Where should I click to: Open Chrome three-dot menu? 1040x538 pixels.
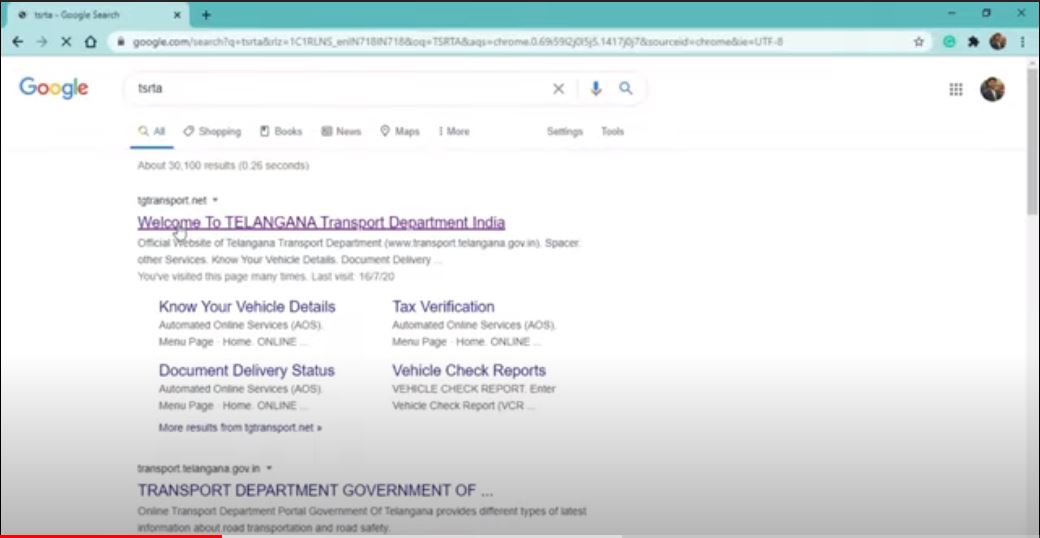click(1022, 42)
